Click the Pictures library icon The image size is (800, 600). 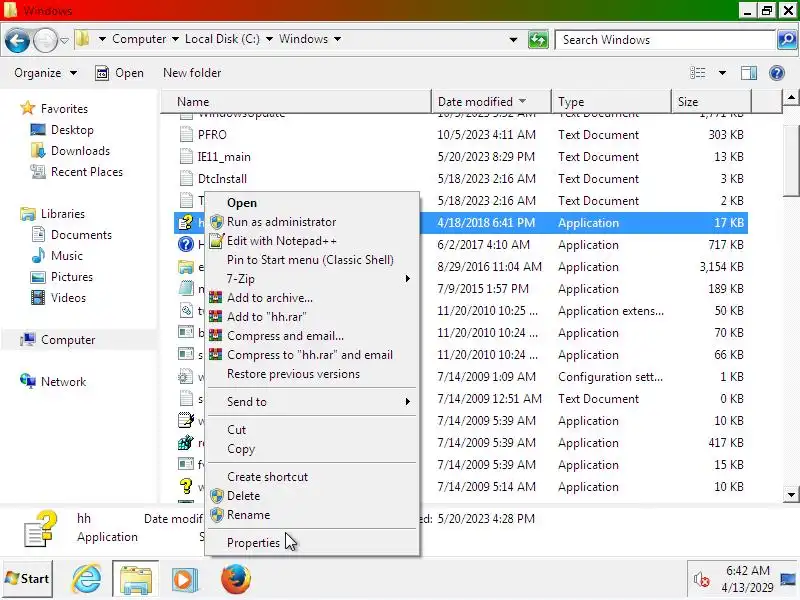(x=38, y=277)
